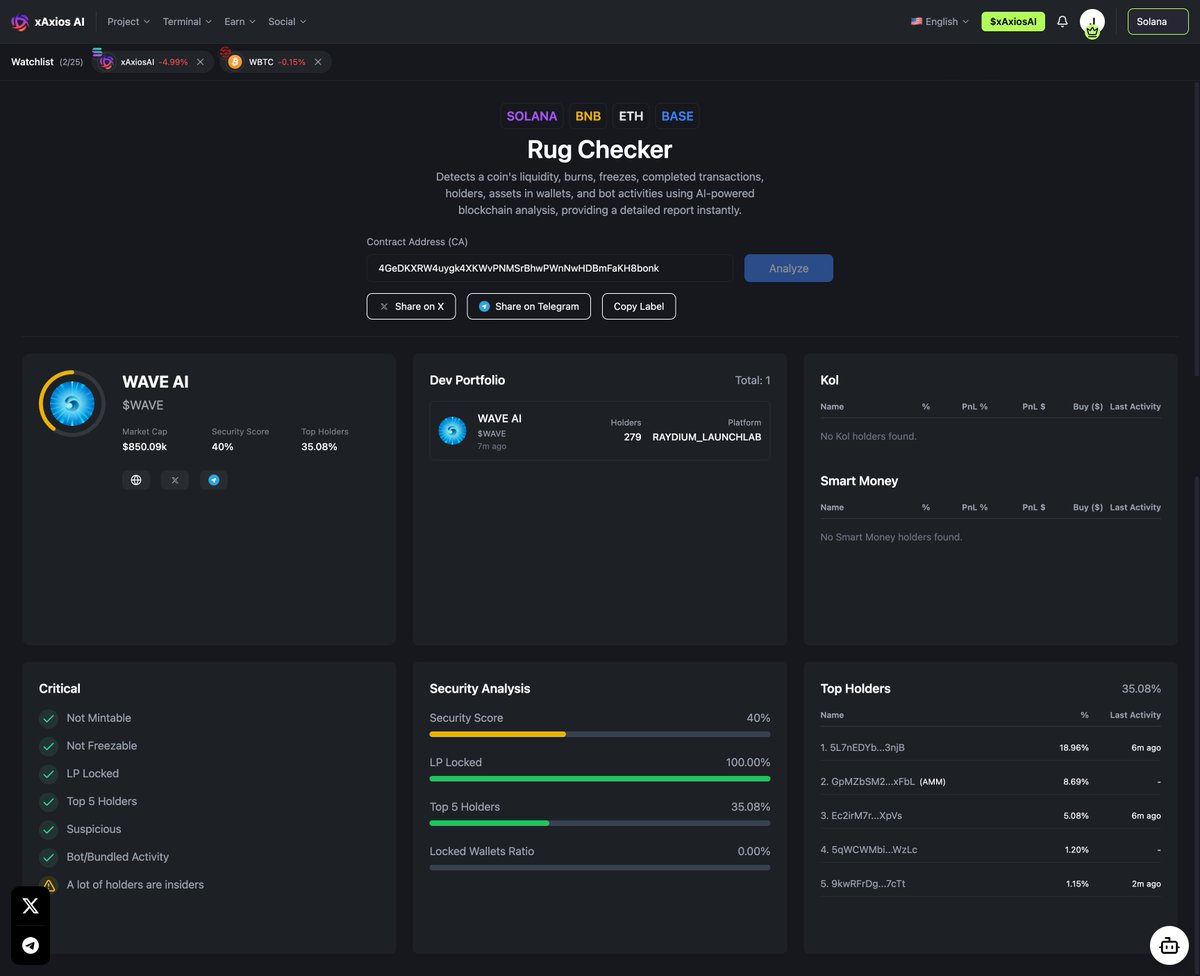Screen dimensions: 1200x976
Task: Click the Not Freezable check icon
Action: (48, 746)
